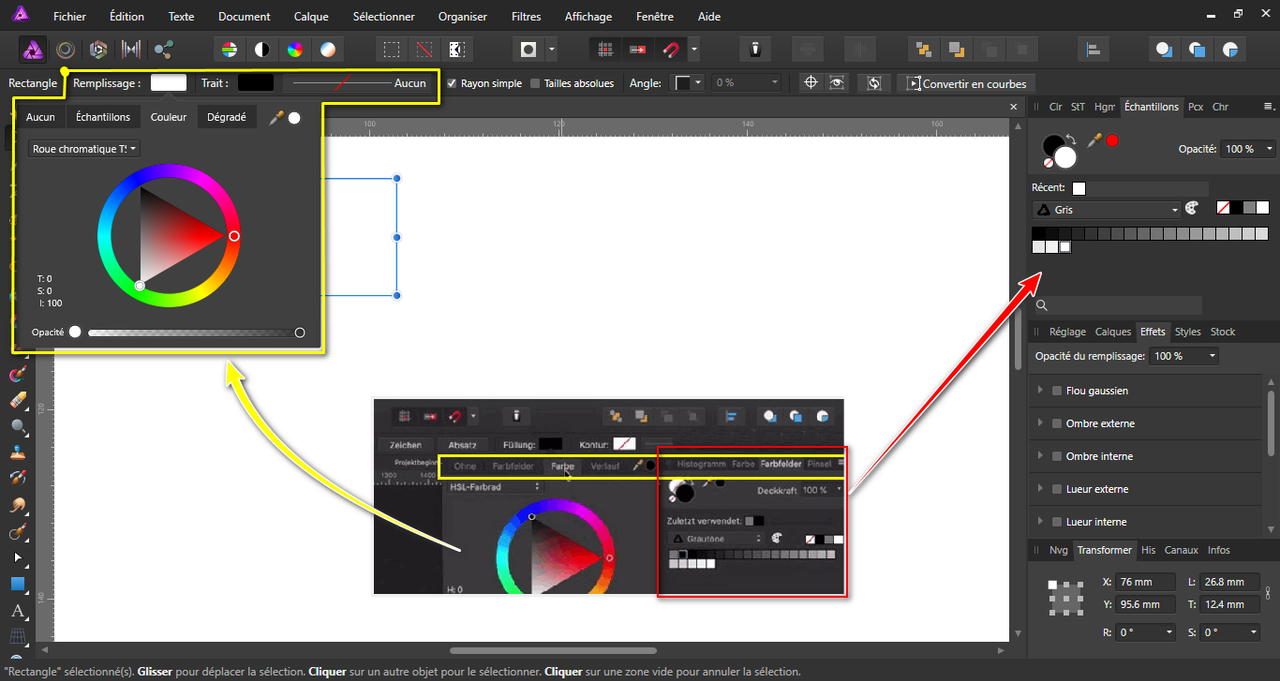Enable the Ombre externe effect checkbox
This screenshot has height=681, width=1280.
(x=1056, y=424)
